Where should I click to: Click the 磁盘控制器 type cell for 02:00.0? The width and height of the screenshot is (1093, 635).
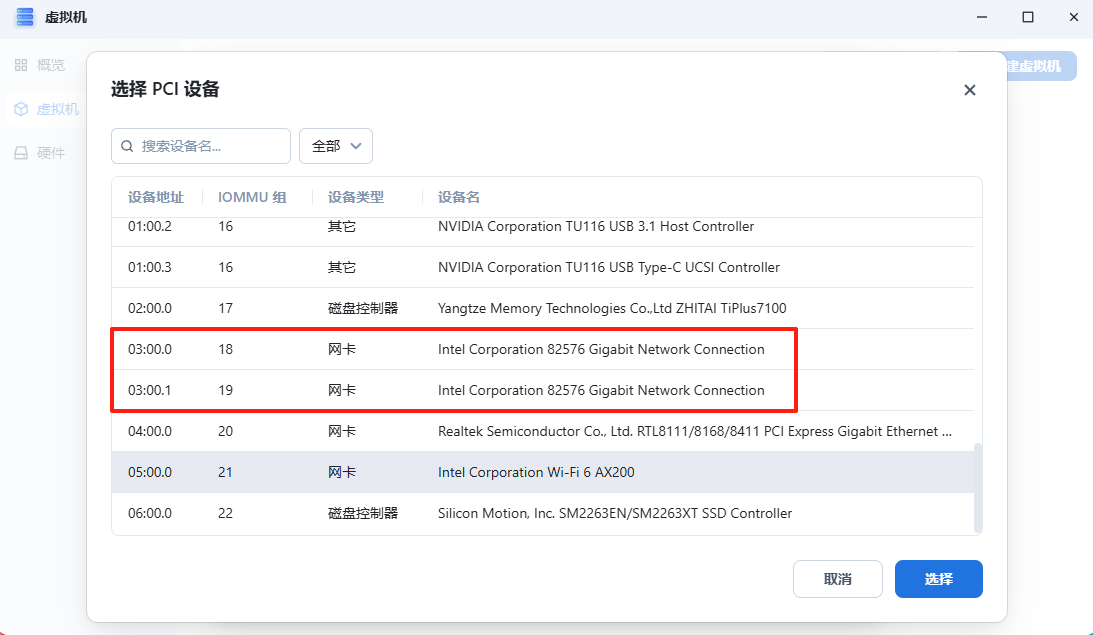362,308
